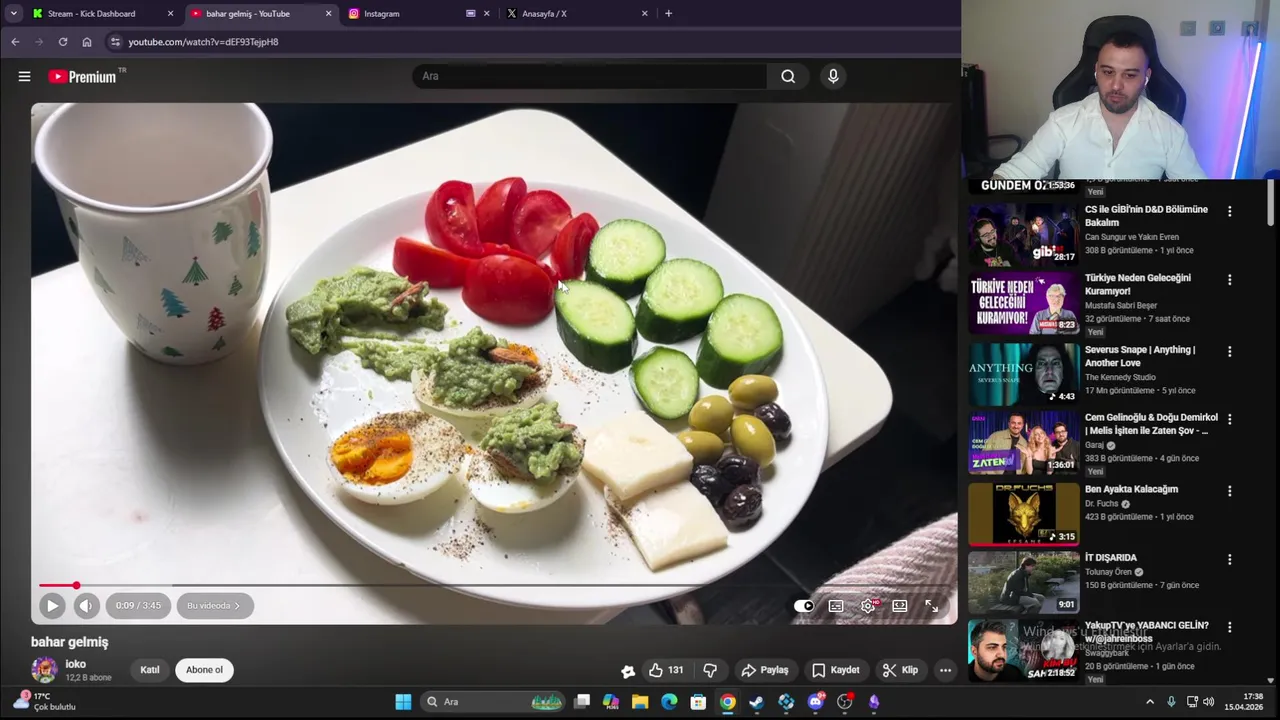
Task: Open the YouTube hamburger guide menu
Action: (x=24, y=76)
